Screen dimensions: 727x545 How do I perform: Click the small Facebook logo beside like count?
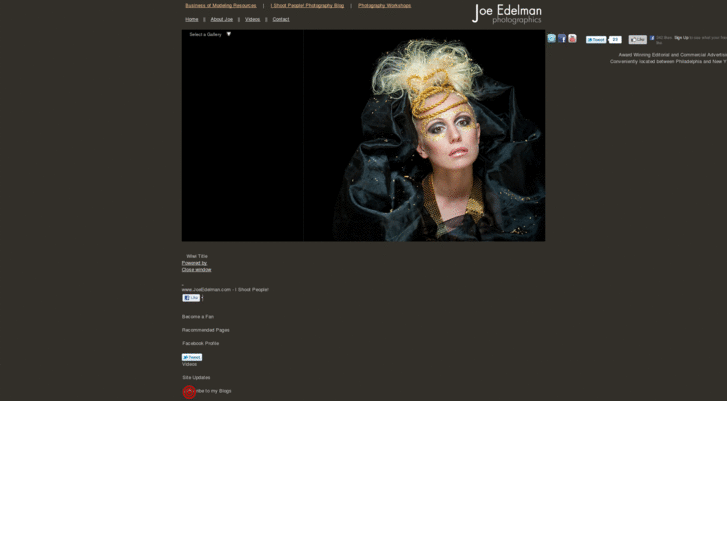coord(652,38)
